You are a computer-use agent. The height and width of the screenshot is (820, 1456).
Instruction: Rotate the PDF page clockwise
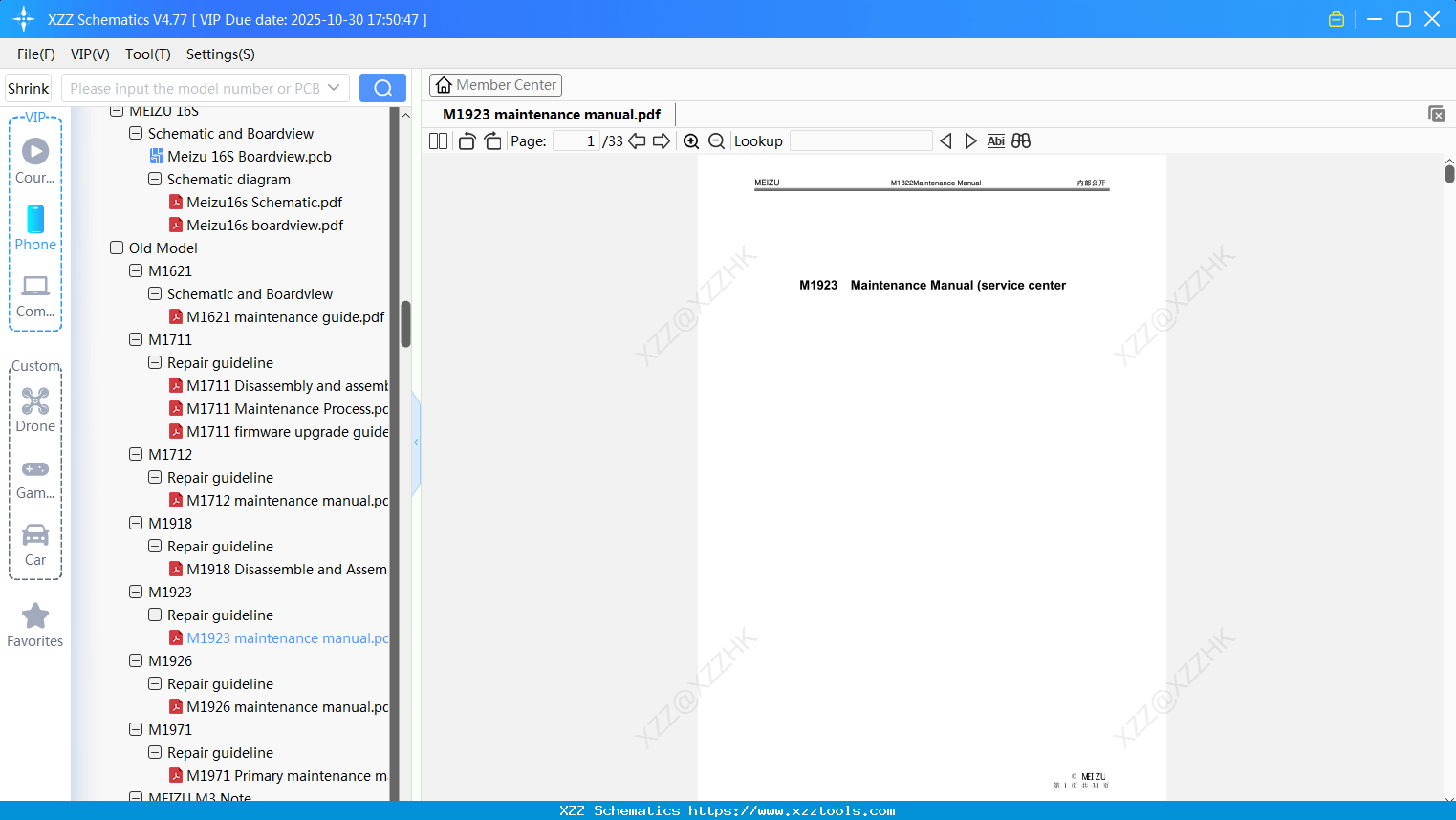point(492,141)
